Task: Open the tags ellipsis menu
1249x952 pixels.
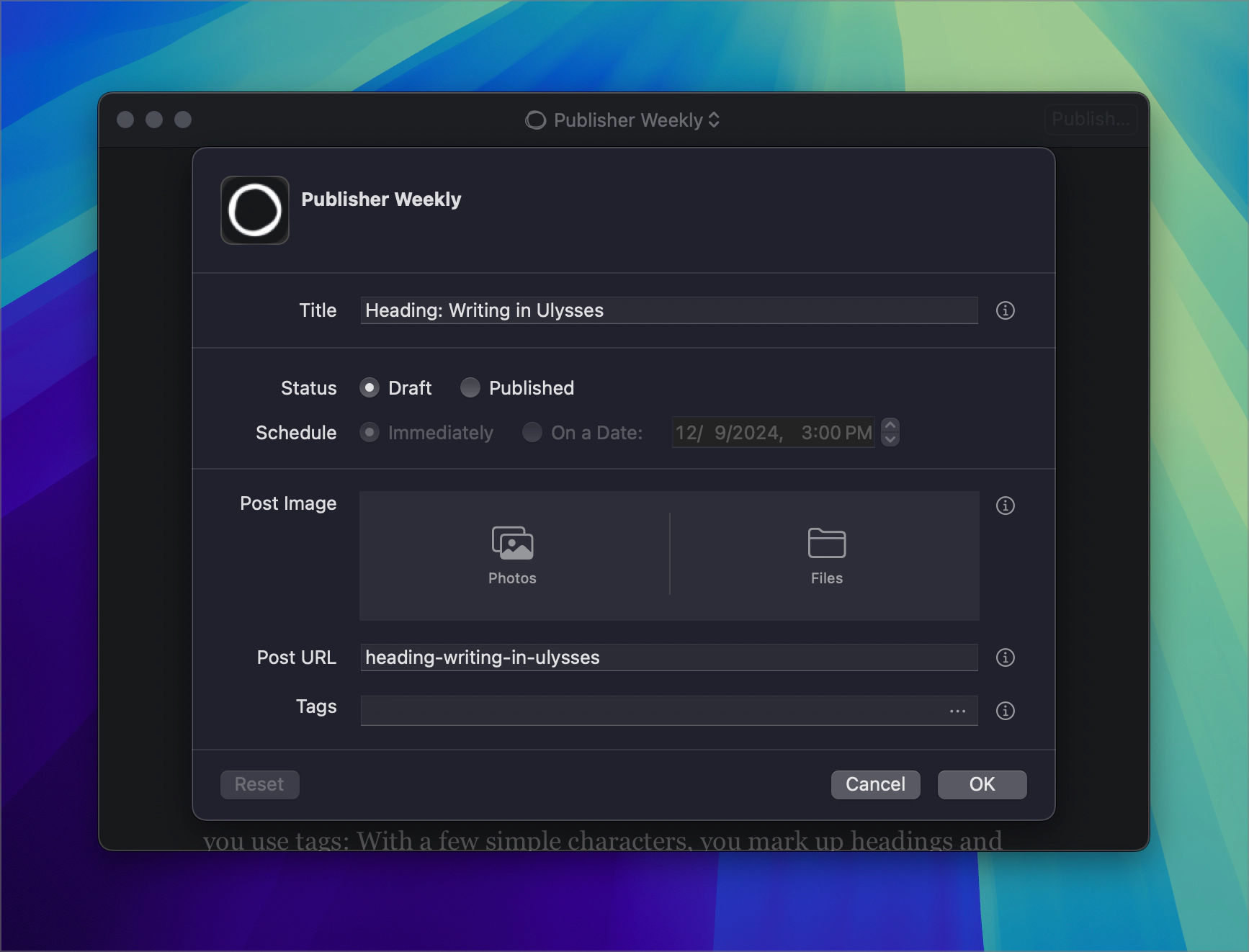Action: coord(957,711)
